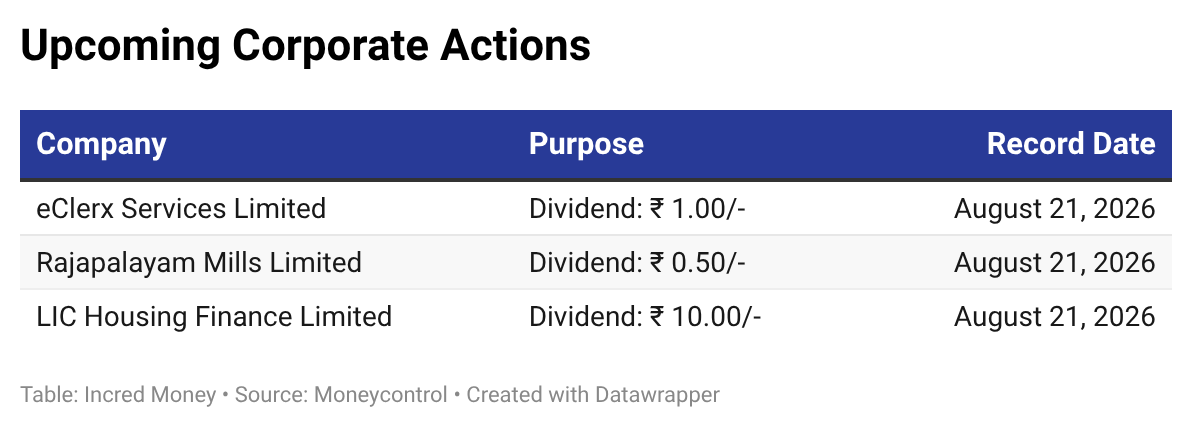Click the rupee symbol in LIC dividend
The width and height of the screenshot is (1192, 428).
pos(658,317)
